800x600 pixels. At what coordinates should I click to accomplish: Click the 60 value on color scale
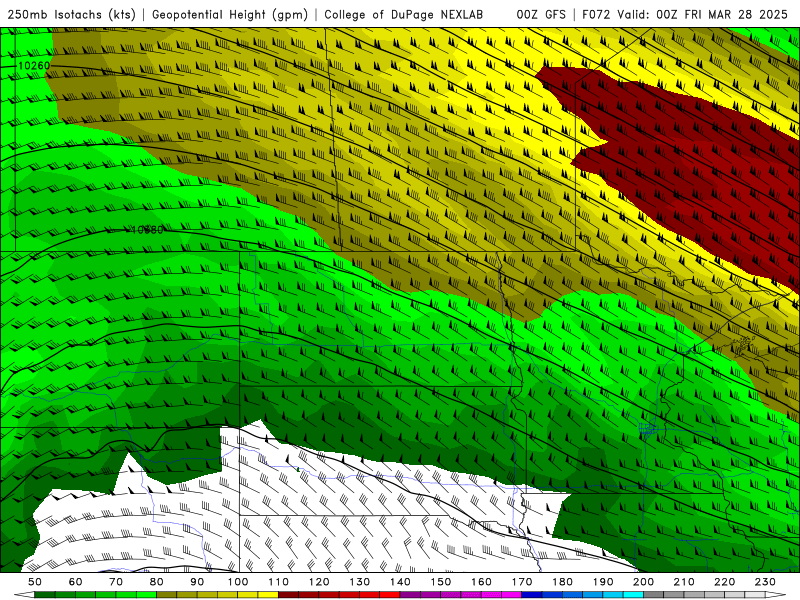(75, 582)
